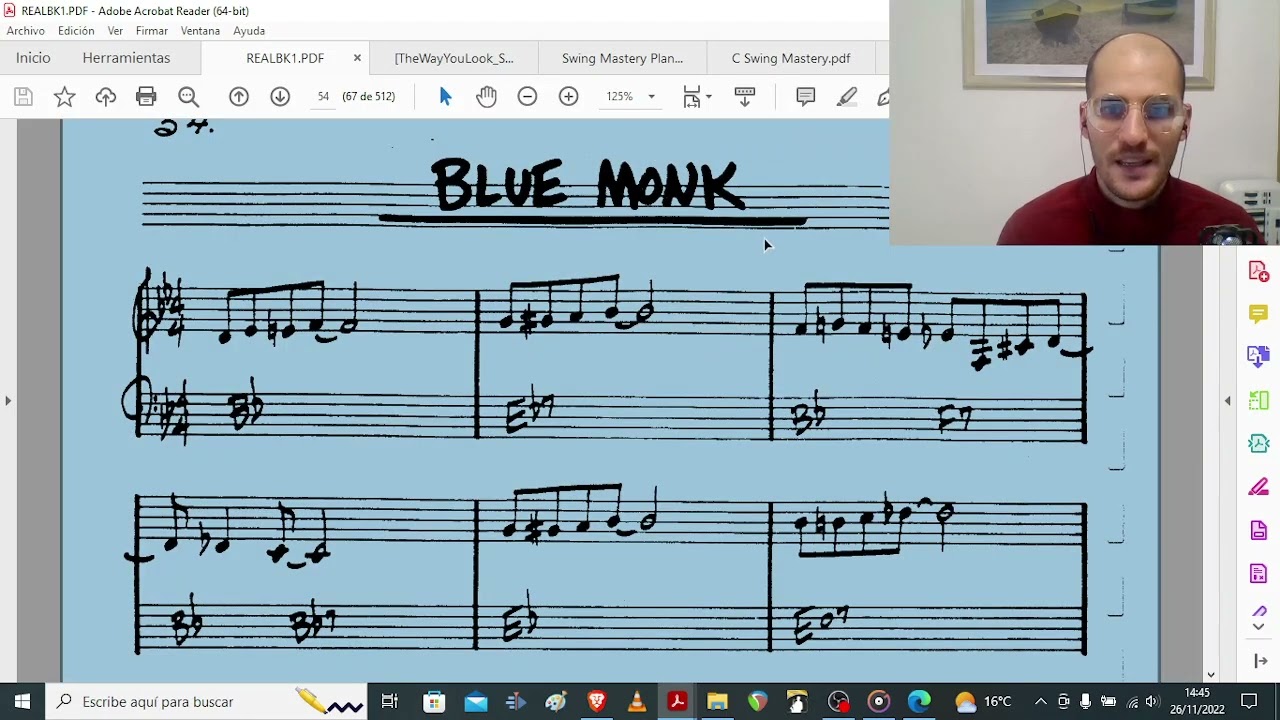Open the weather widget showing 16°C

[983, 701]
